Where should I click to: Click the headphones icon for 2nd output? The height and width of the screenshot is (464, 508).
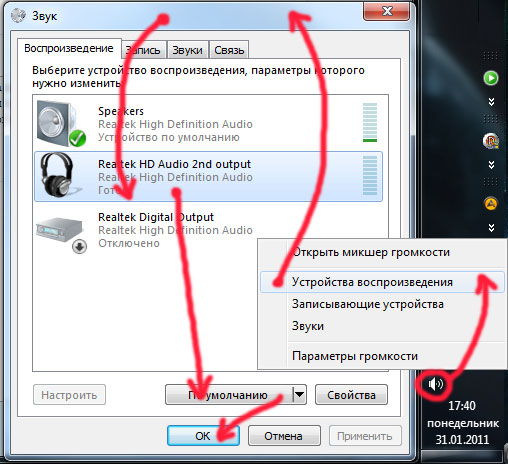click(x=60, y=175)
